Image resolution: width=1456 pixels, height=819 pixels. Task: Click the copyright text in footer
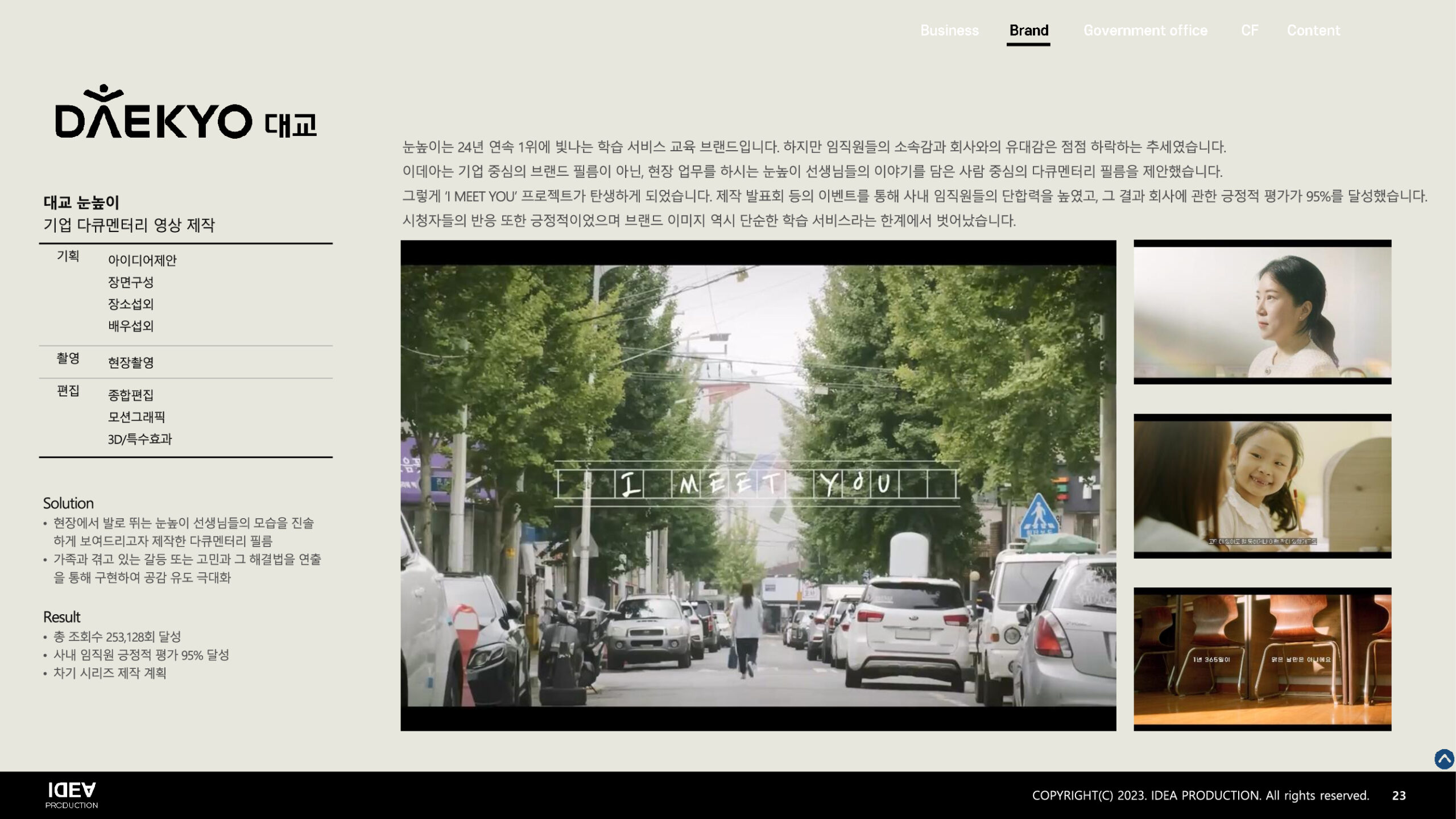click(x=1200, y=796)
